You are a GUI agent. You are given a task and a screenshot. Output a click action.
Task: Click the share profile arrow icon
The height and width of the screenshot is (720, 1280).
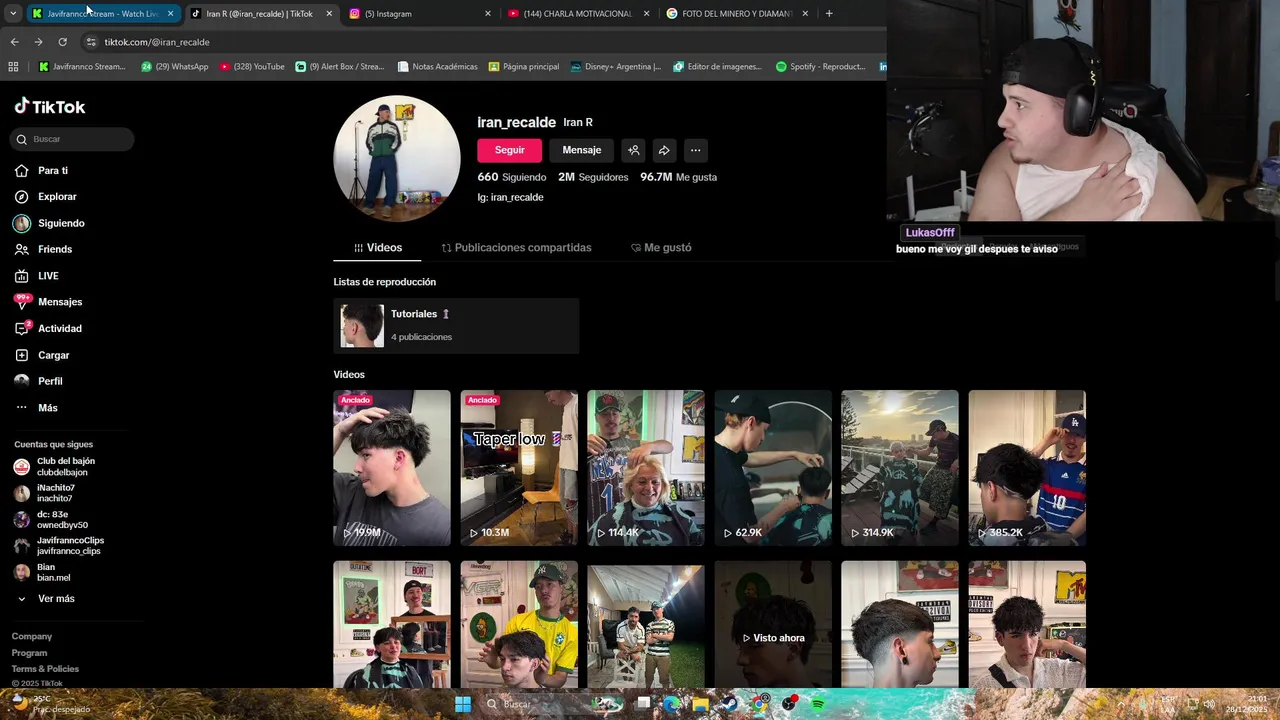pyautogui.click(x=664, y=150)
